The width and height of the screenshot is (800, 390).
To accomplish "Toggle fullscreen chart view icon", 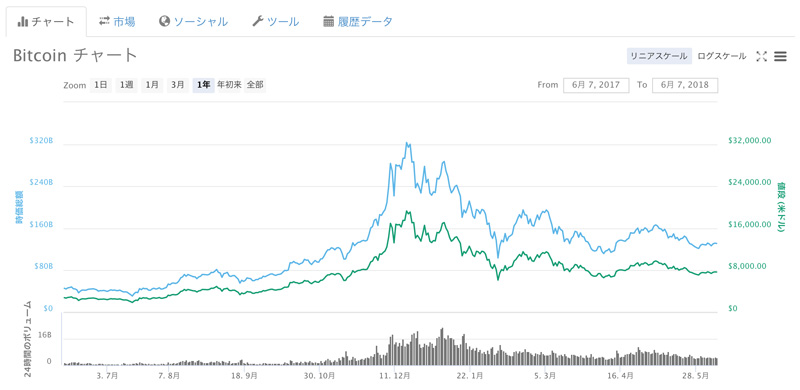I will [x=761, y=57].
